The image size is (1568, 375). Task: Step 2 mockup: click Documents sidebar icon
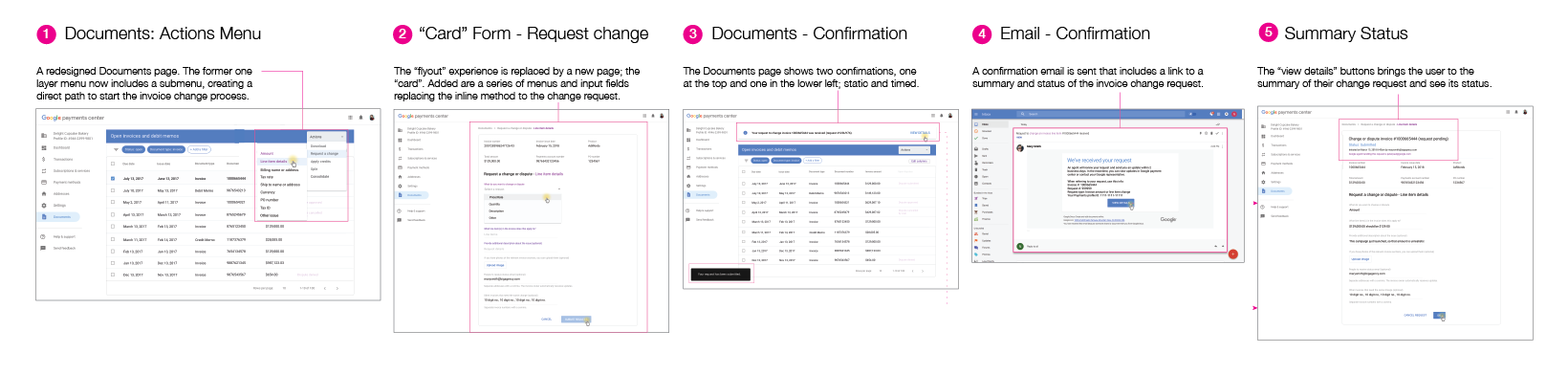(400, 195)
